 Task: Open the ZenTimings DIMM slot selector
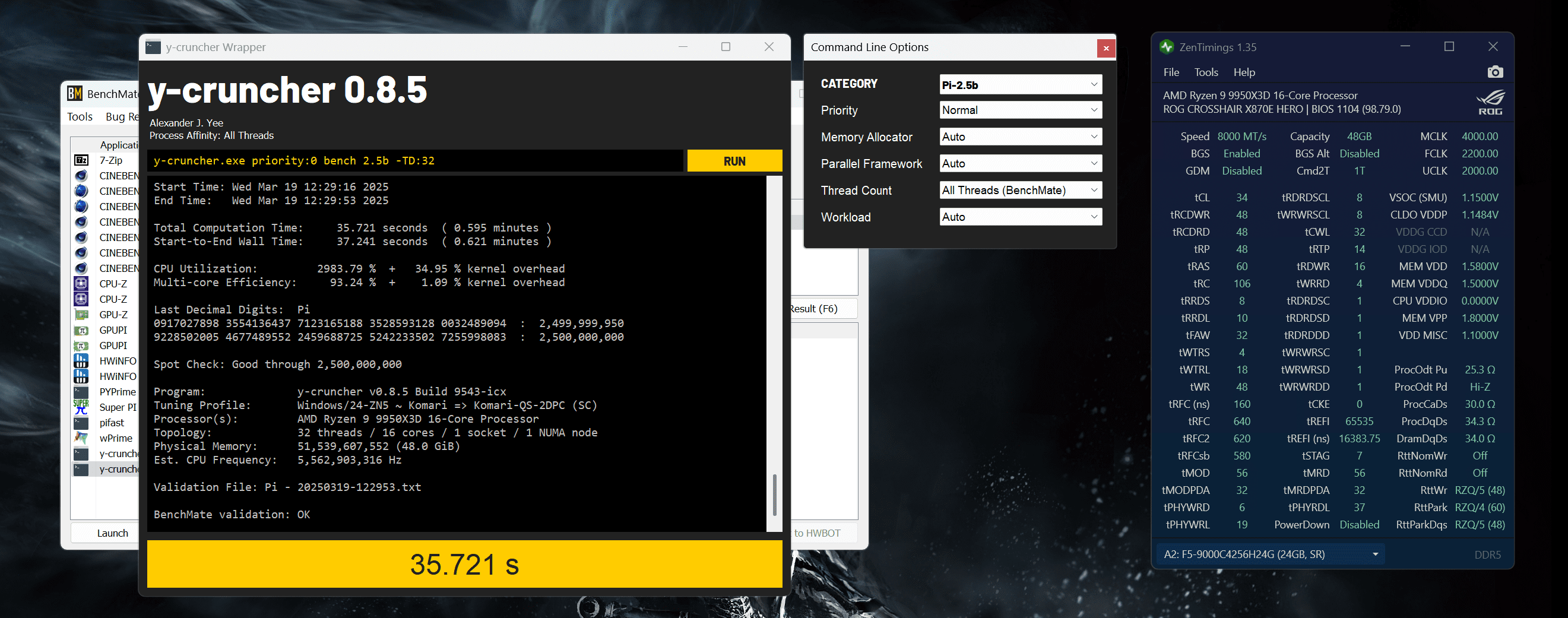1271,554
